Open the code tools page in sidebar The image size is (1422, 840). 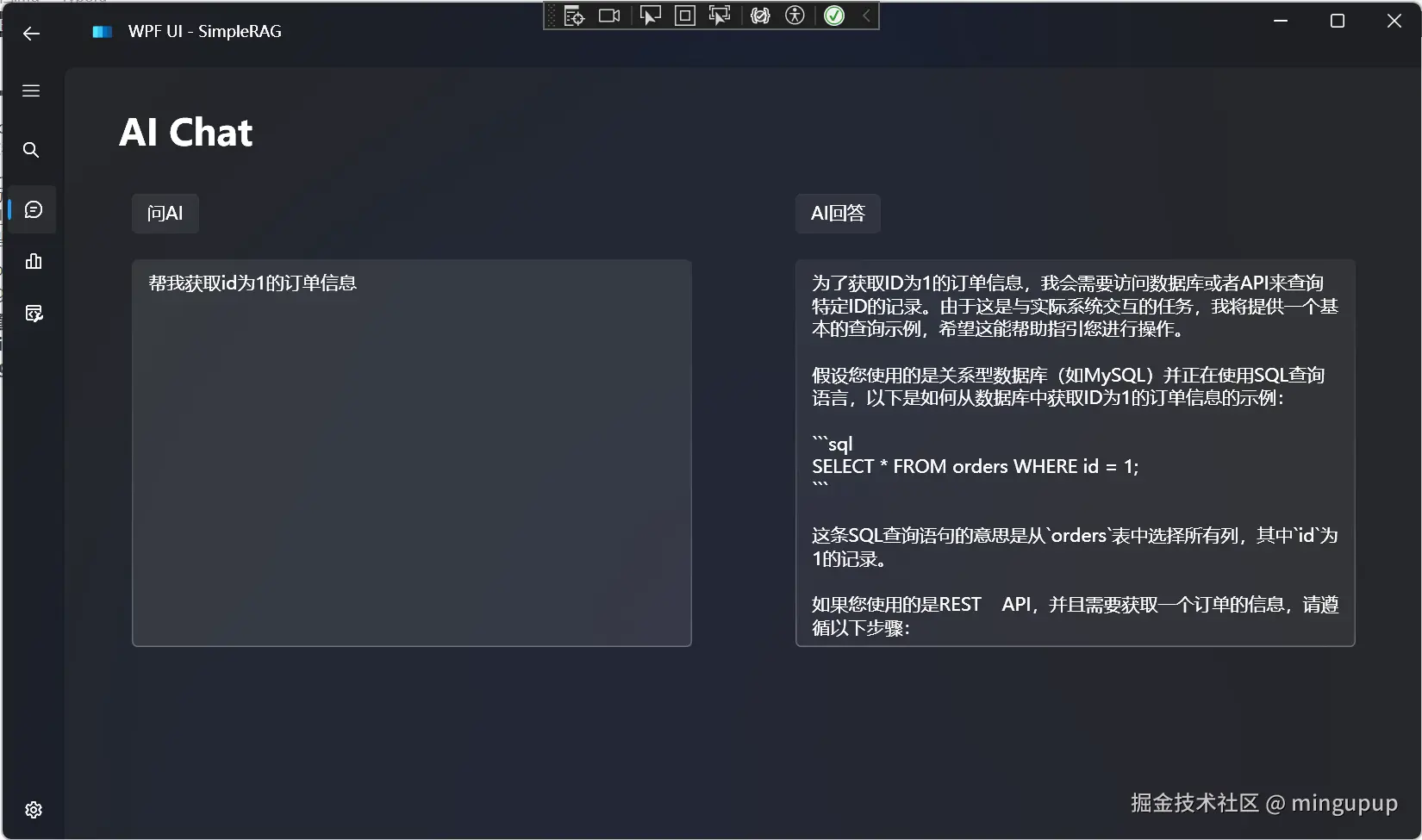point(34,313)
